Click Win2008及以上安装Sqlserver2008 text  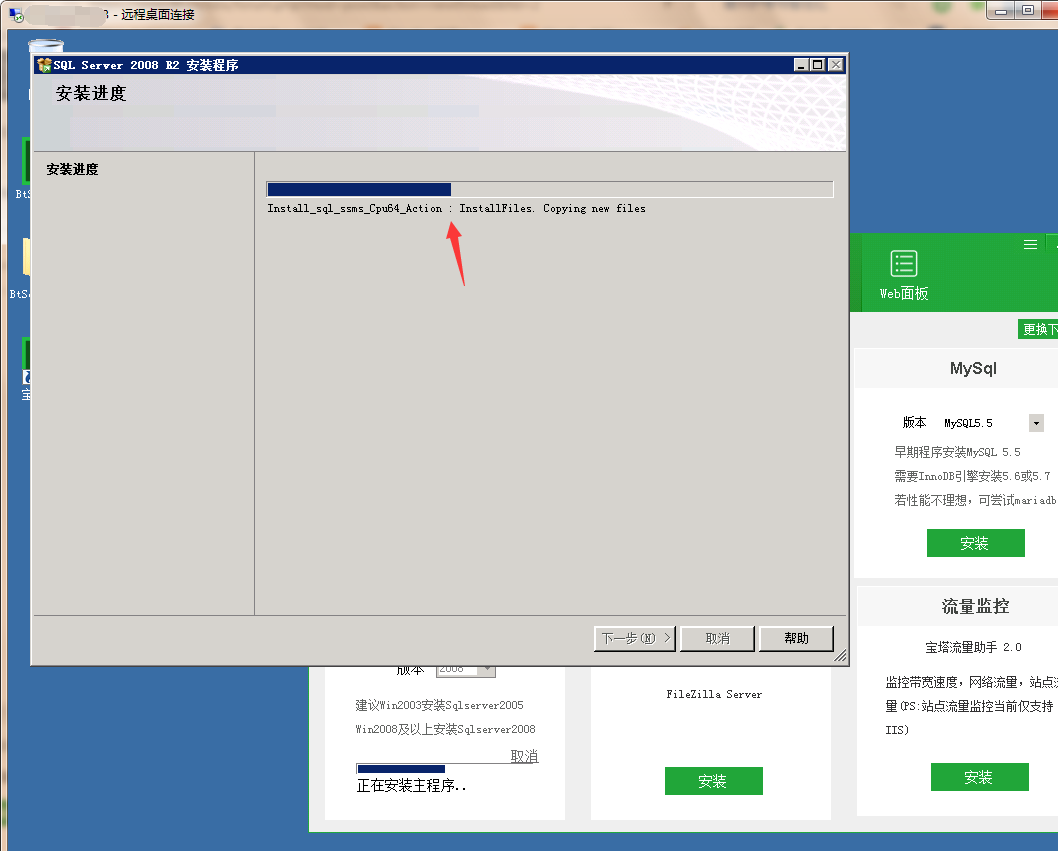pyautogui.click(x=445, y=730)
